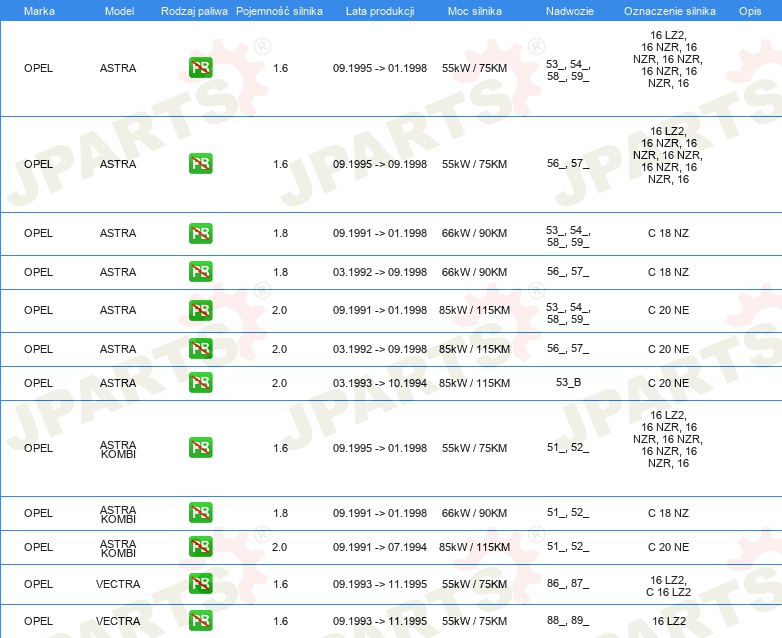Click the Pojemność silnika column header
This screenshot has height=638, width=782.
(279, 11)
